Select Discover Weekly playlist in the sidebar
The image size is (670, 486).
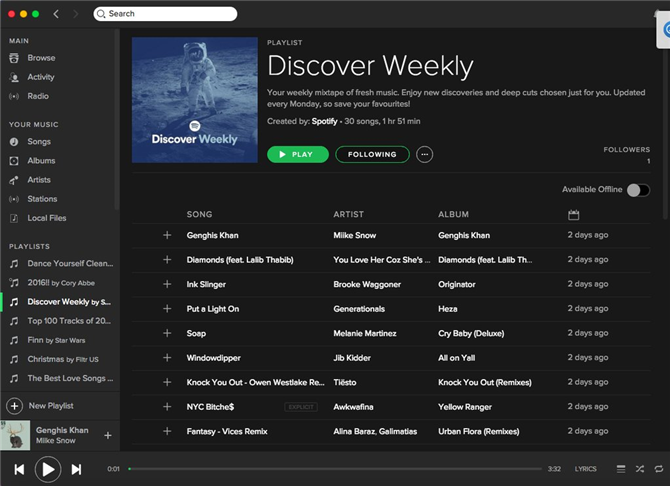click(x=69, y=302)
